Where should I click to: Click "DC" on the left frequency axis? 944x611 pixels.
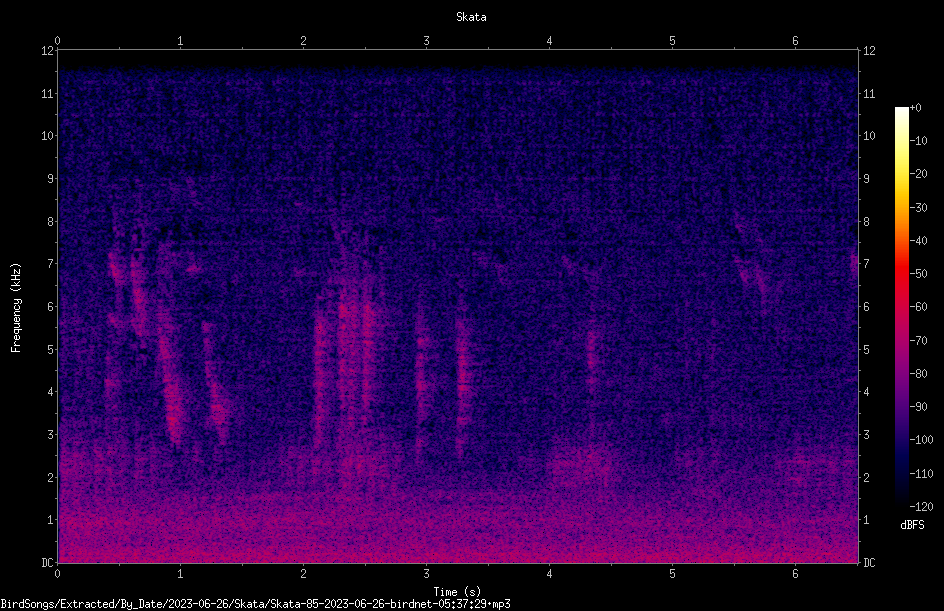[47, 563]
